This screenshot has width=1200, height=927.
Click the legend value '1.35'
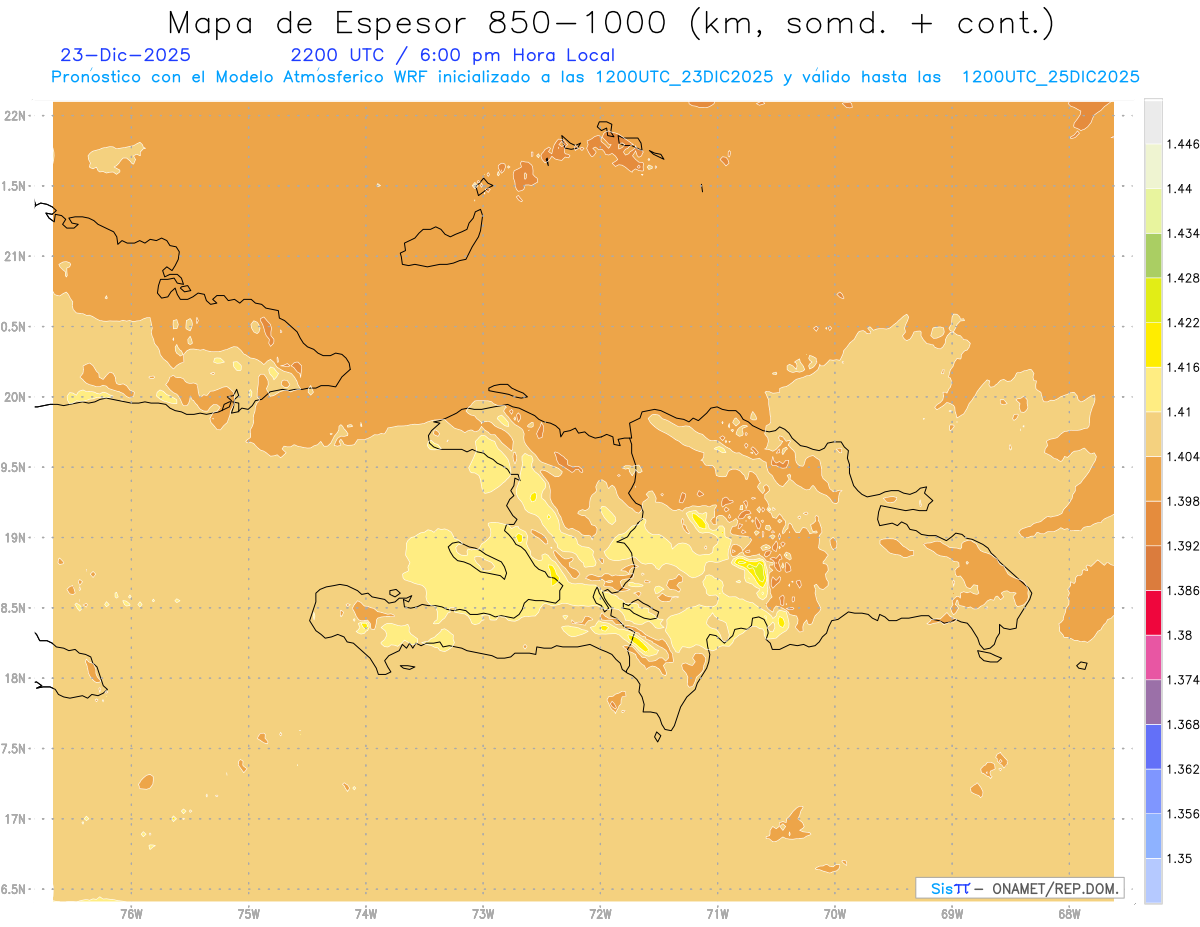pyautogui.click(x=1179, y=858)
